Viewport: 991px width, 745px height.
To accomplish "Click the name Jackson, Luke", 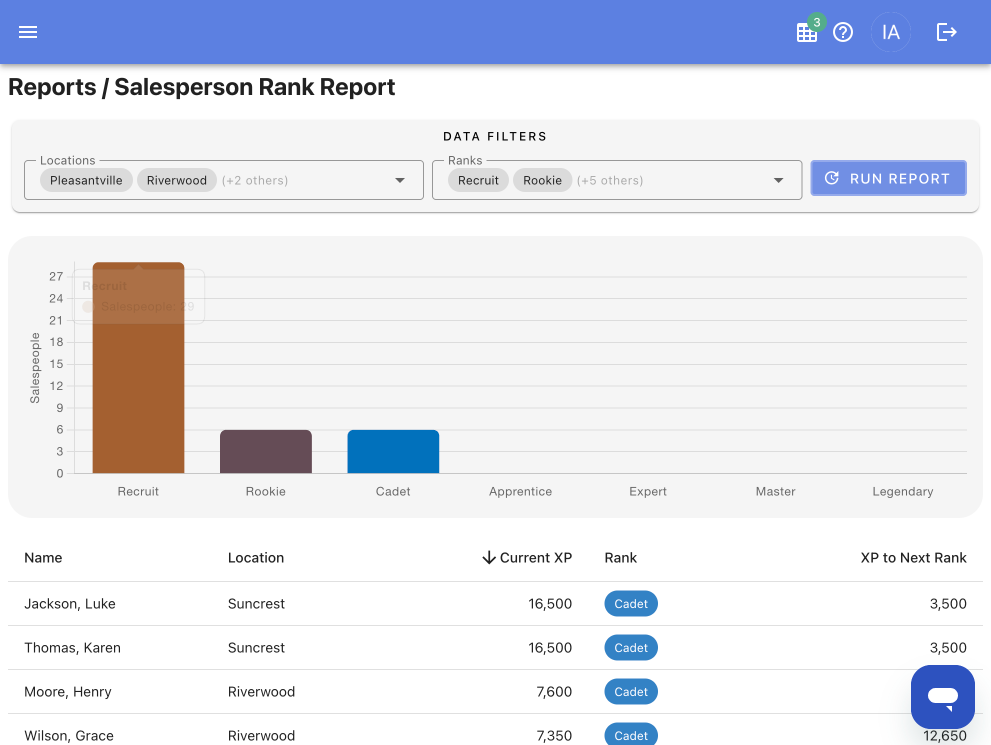I will [70, 604].
